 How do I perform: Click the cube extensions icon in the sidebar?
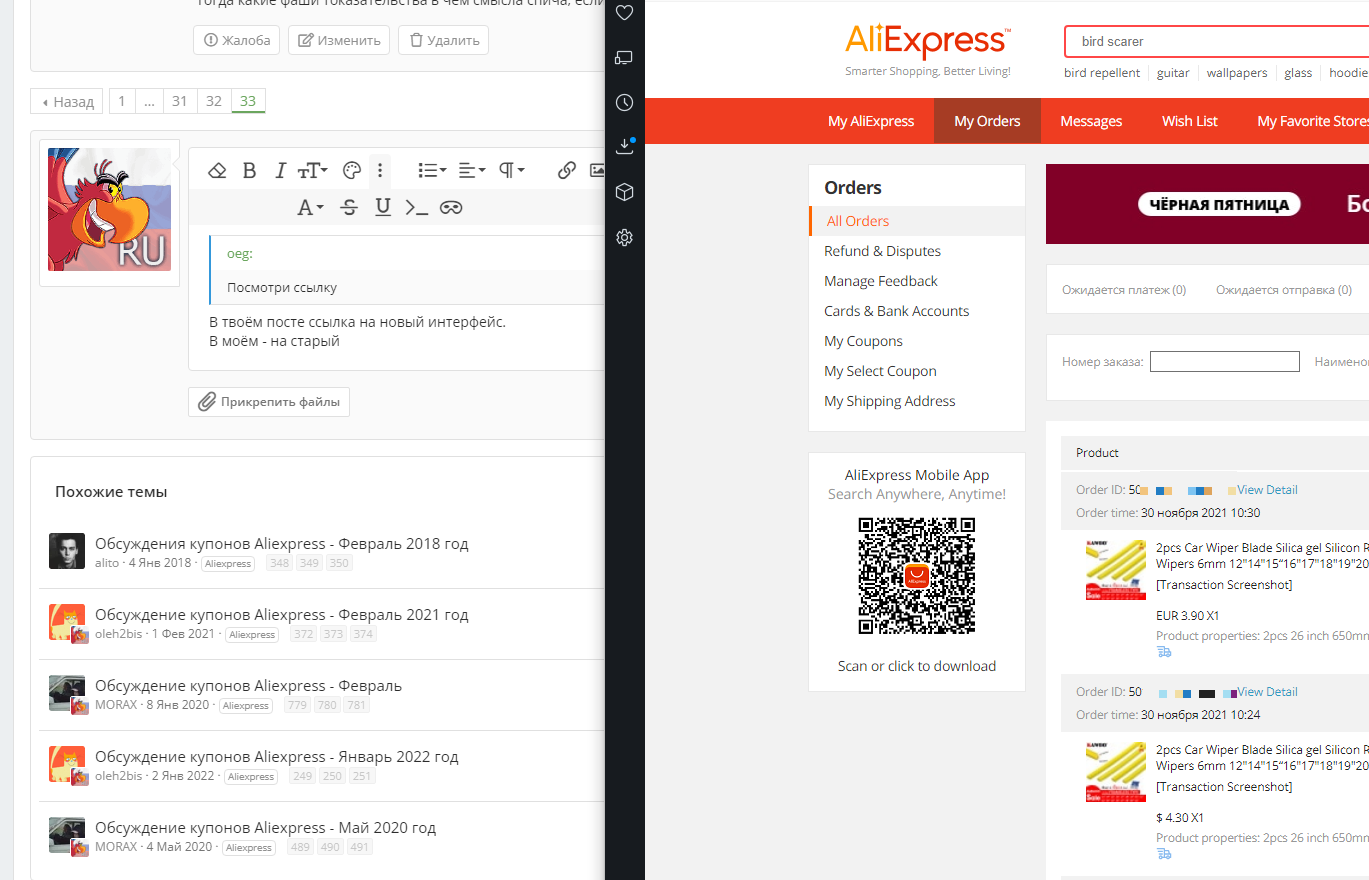coord(625,192)
